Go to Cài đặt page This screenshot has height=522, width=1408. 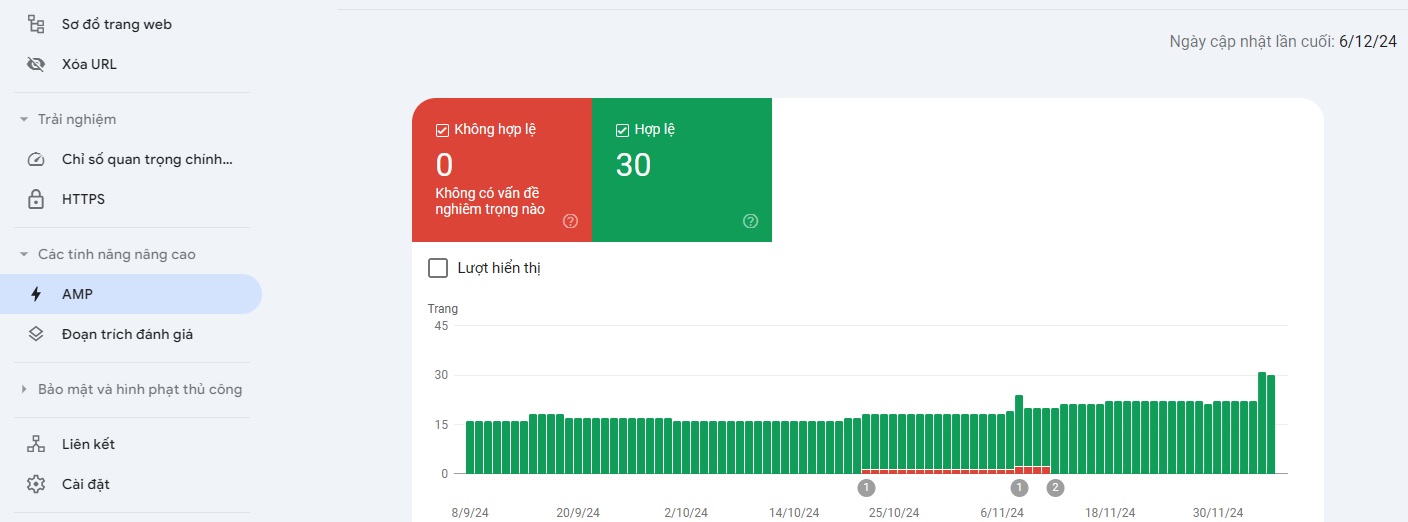(131, 484)
